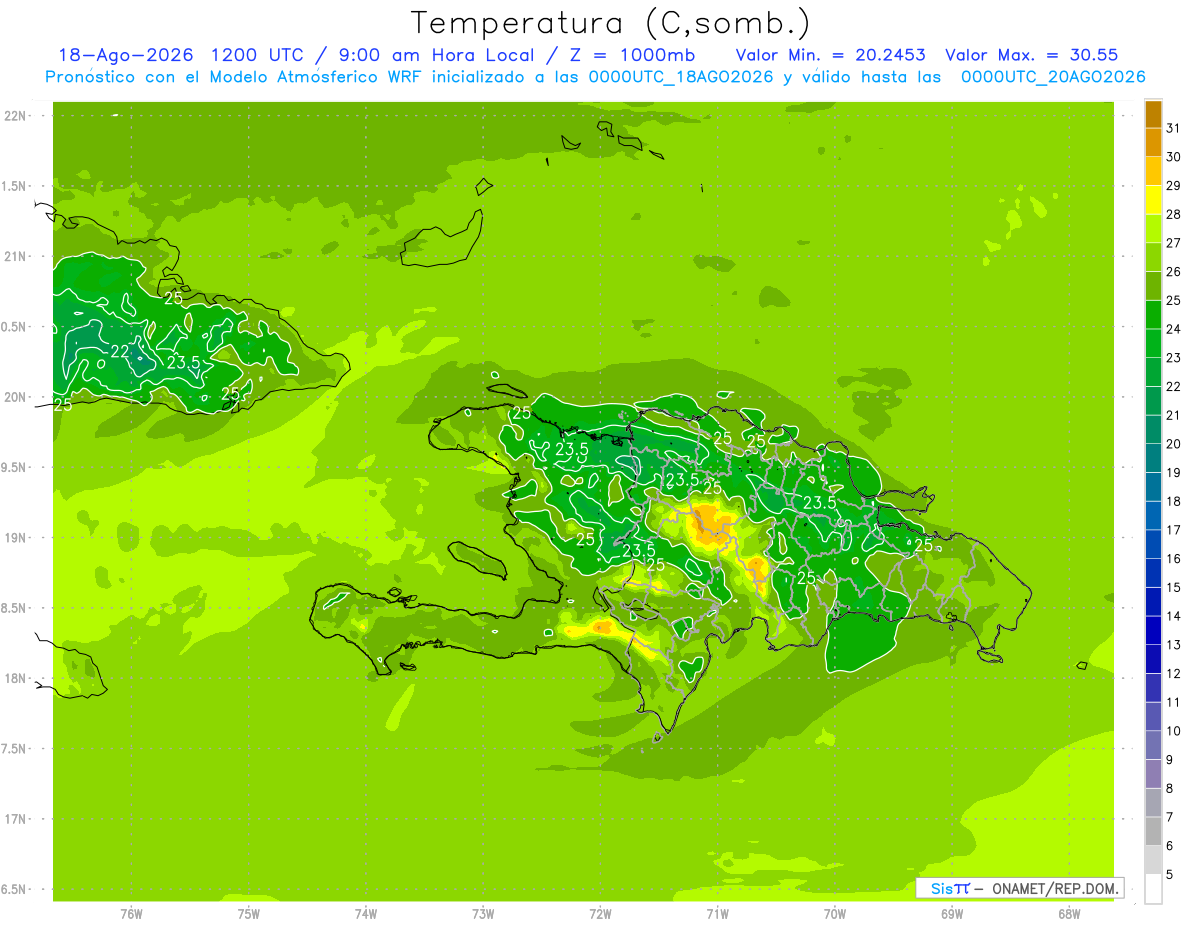Click the "0000UTC_20AGO2026" valid-until time
Viewport: 1200px width, 927px height.
(1053, 77)
